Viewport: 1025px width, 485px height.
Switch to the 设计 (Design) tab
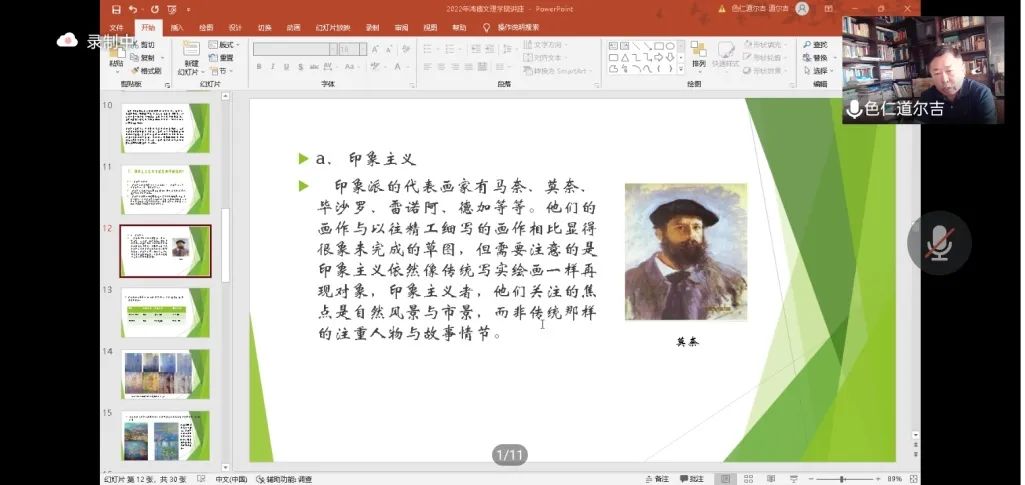click(x=235, y=27)
